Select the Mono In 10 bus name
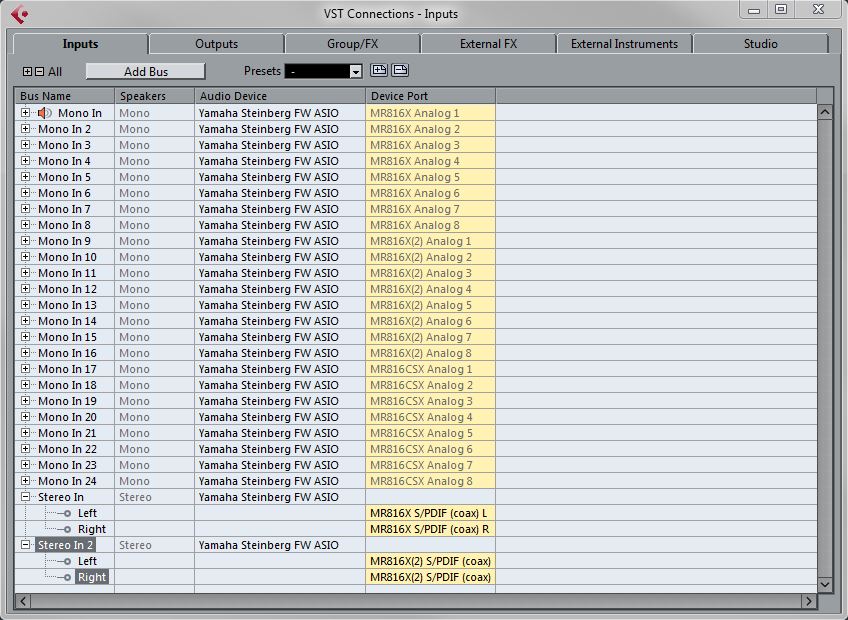 click(x=67, y=257)
